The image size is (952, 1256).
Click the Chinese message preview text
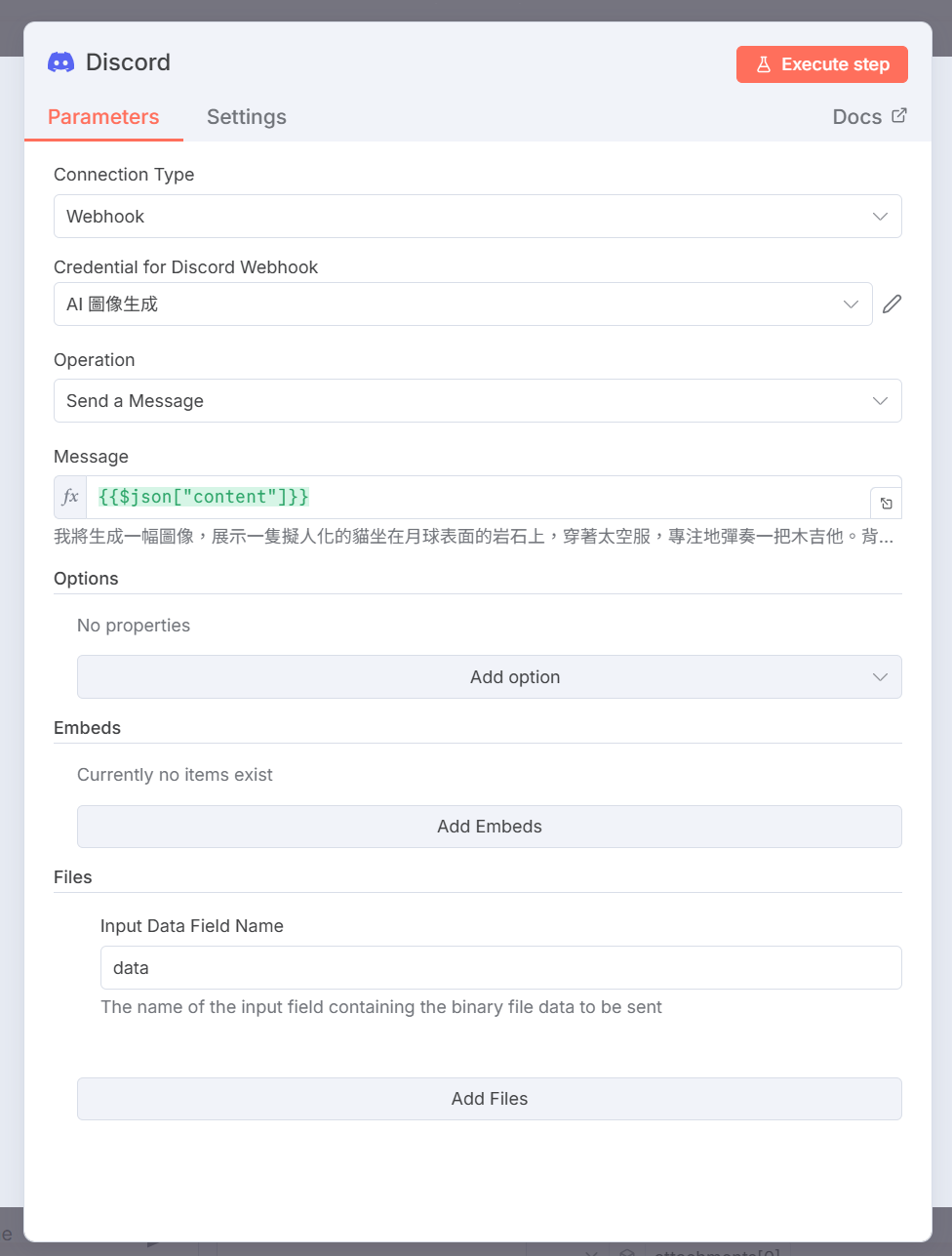(473, 537)
